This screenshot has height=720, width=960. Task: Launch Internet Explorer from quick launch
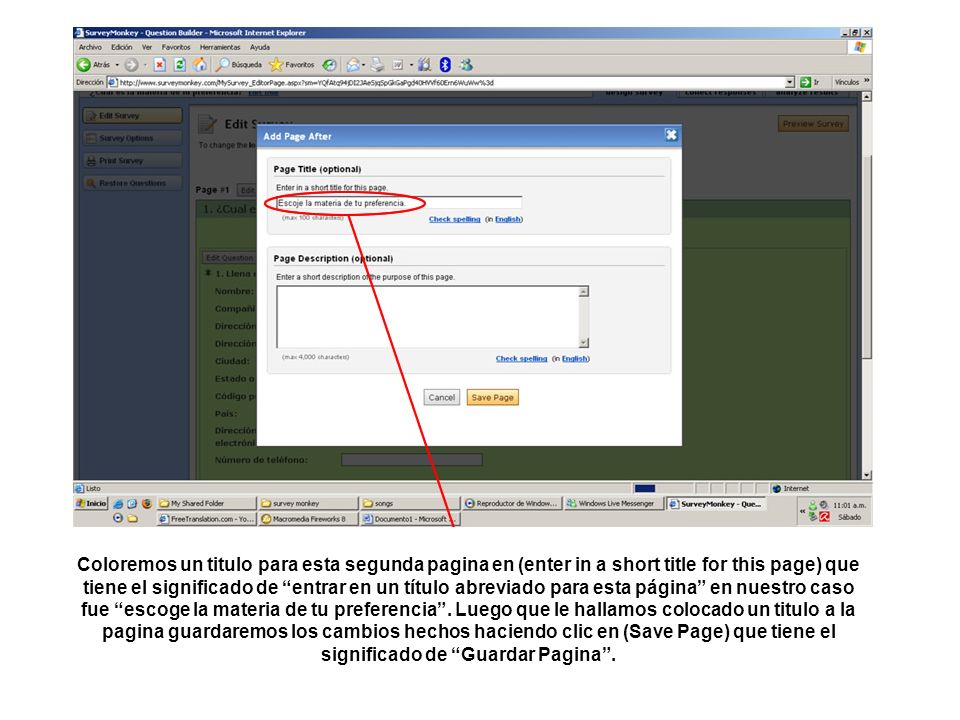(118, 503)
